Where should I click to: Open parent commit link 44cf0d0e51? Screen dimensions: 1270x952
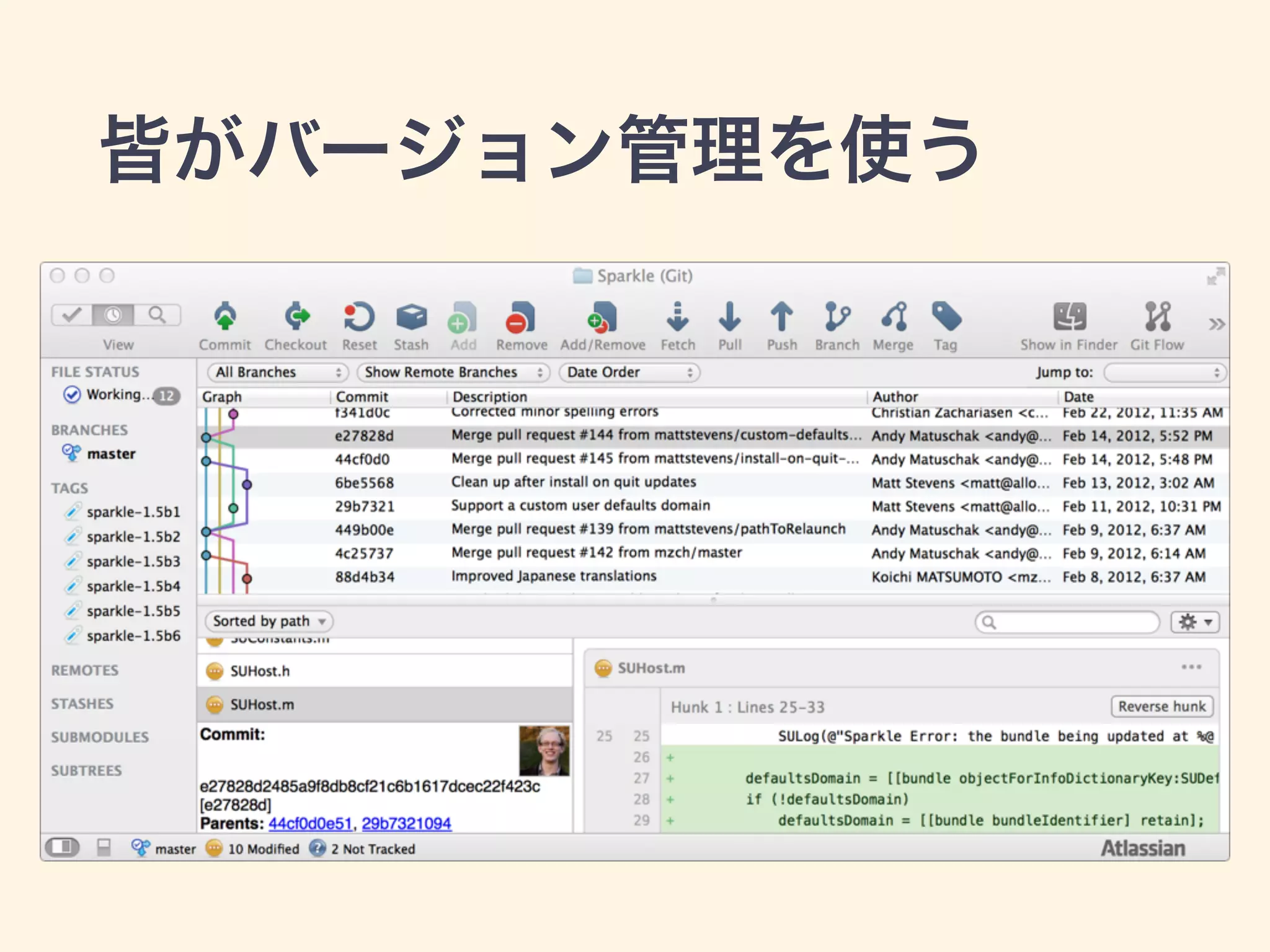tap(310, 824)
